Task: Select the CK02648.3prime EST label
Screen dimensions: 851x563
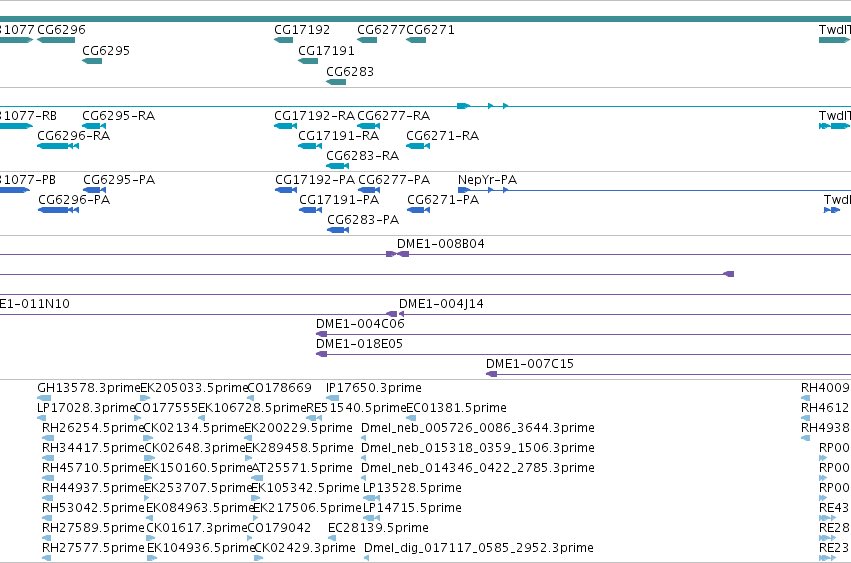Action: tap(195, 448)
